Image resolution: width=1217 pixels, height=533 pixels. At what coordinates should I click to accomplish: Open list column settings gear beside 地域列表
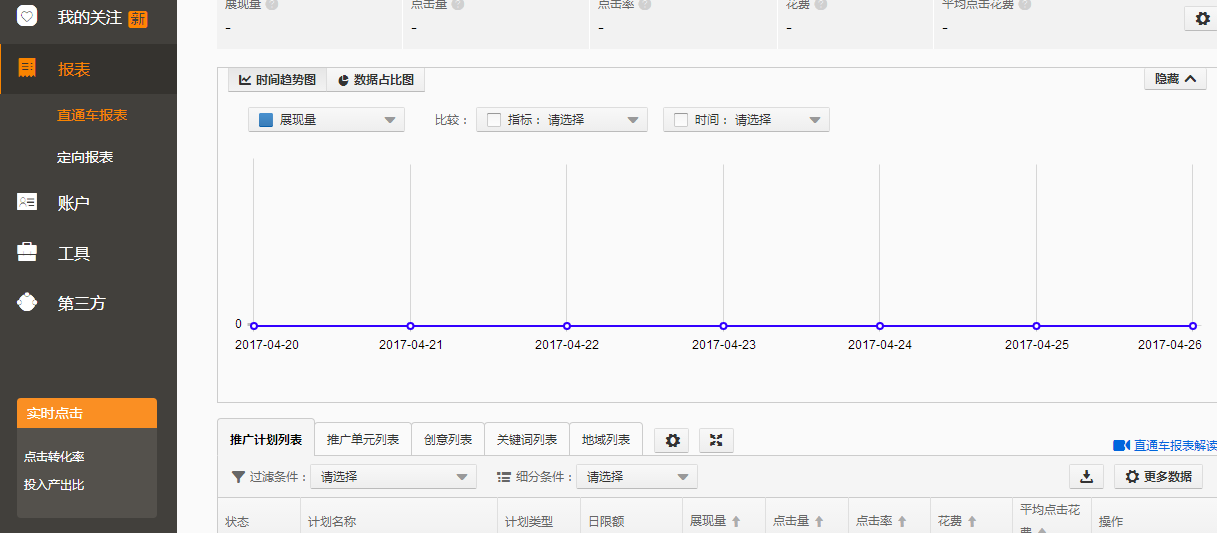(x=673, y=440)
